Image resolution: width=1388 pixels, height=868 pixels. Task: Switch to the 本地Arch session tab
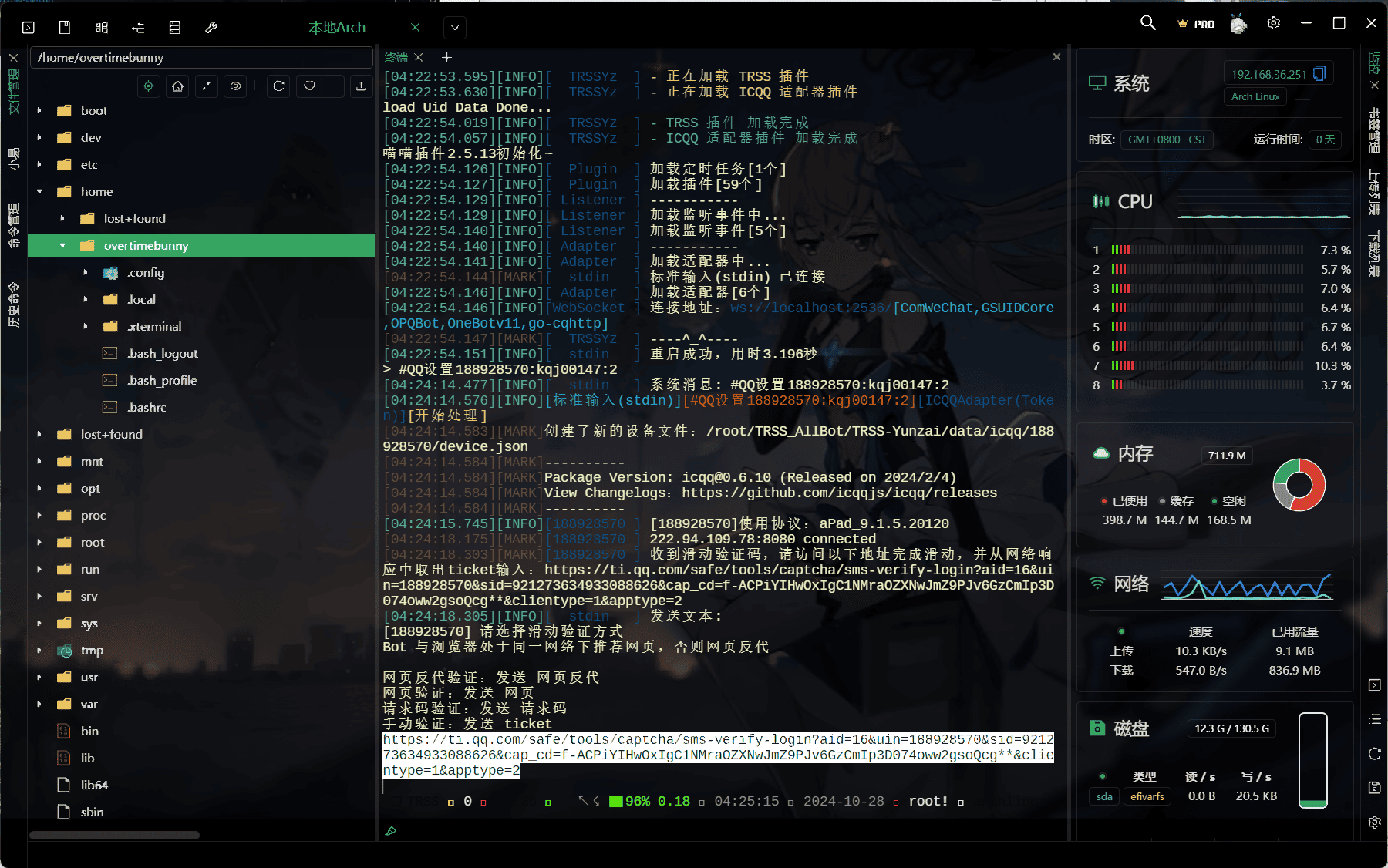[337, 28]
